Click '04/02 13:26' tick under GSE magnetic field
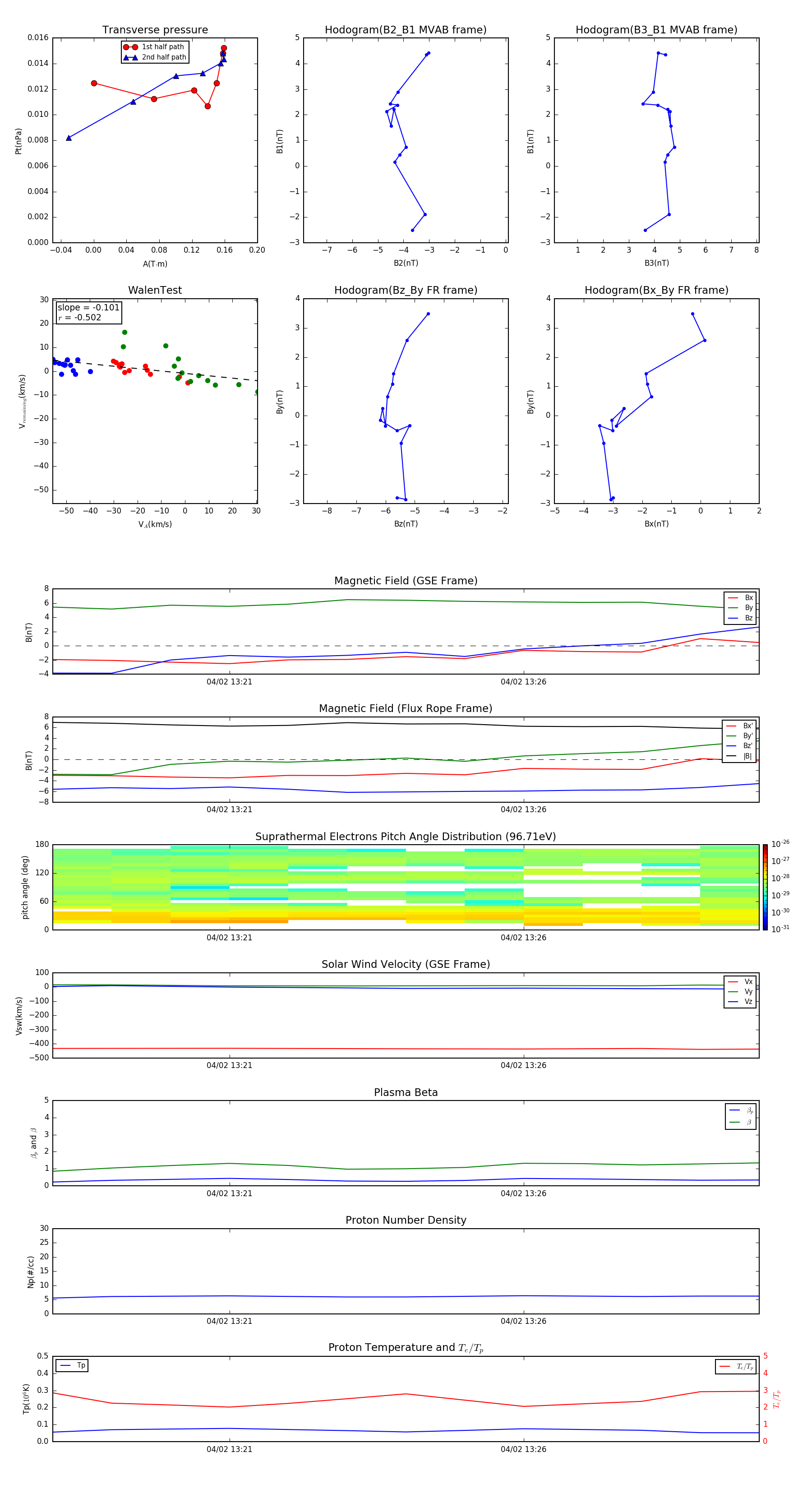The width and height of the screenshot is (812, 1489). point(524,682)
